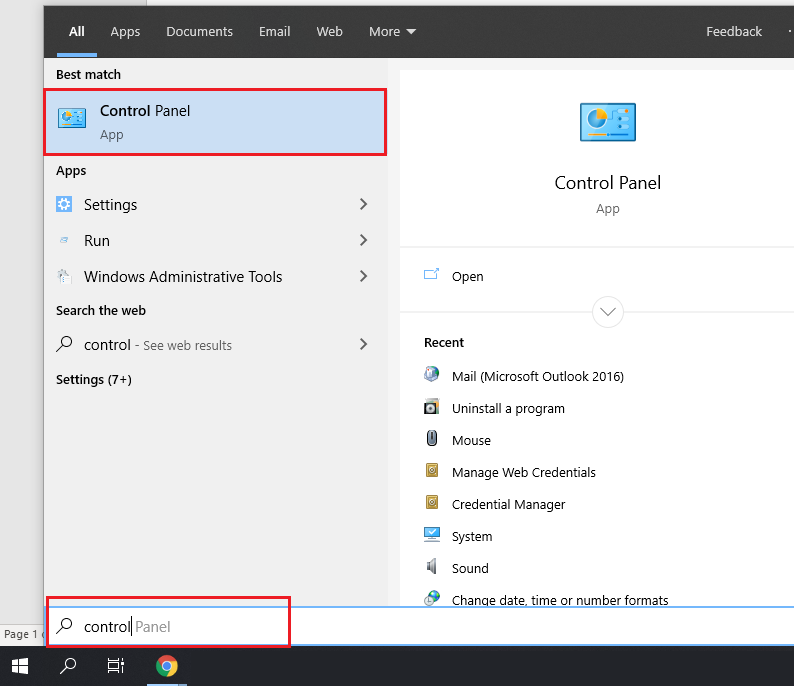Click the search box magnifier icon
This screenshot has width=794, height=686.
64,626
